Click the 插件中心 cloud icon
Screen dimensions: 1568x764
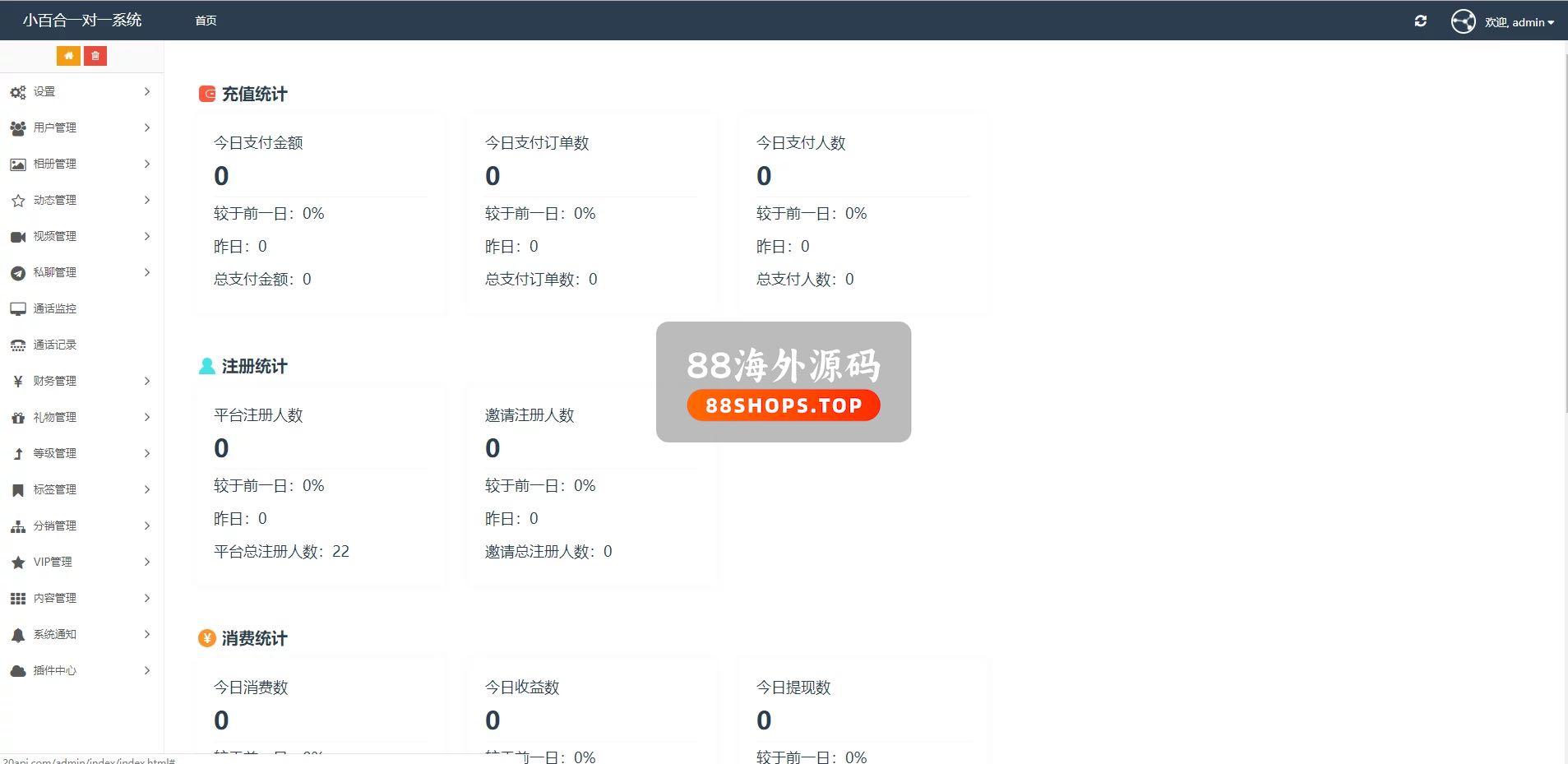[18, 671]
